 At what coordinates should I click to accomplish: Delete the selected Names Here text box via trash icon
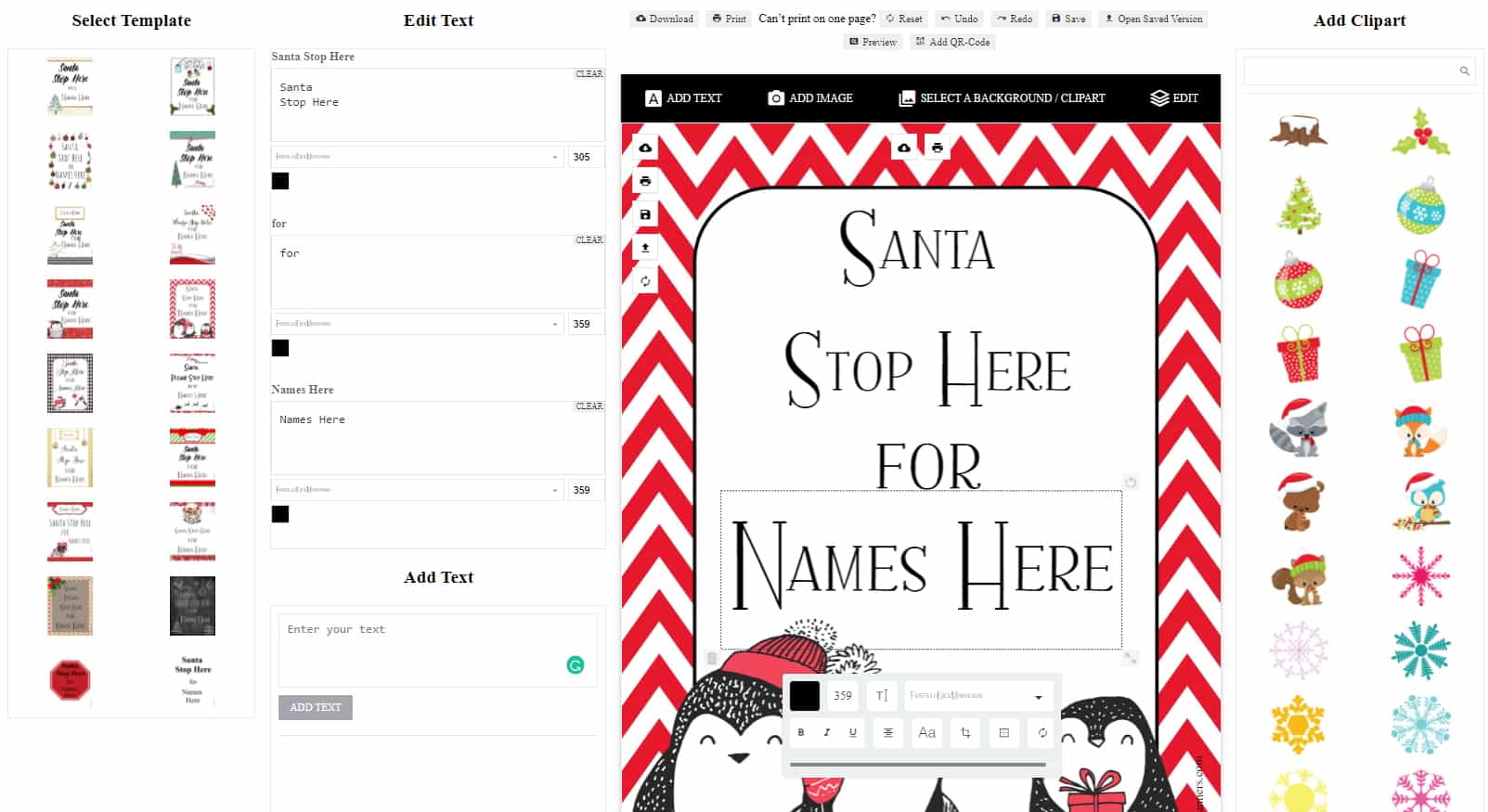(x=712, y=658)
